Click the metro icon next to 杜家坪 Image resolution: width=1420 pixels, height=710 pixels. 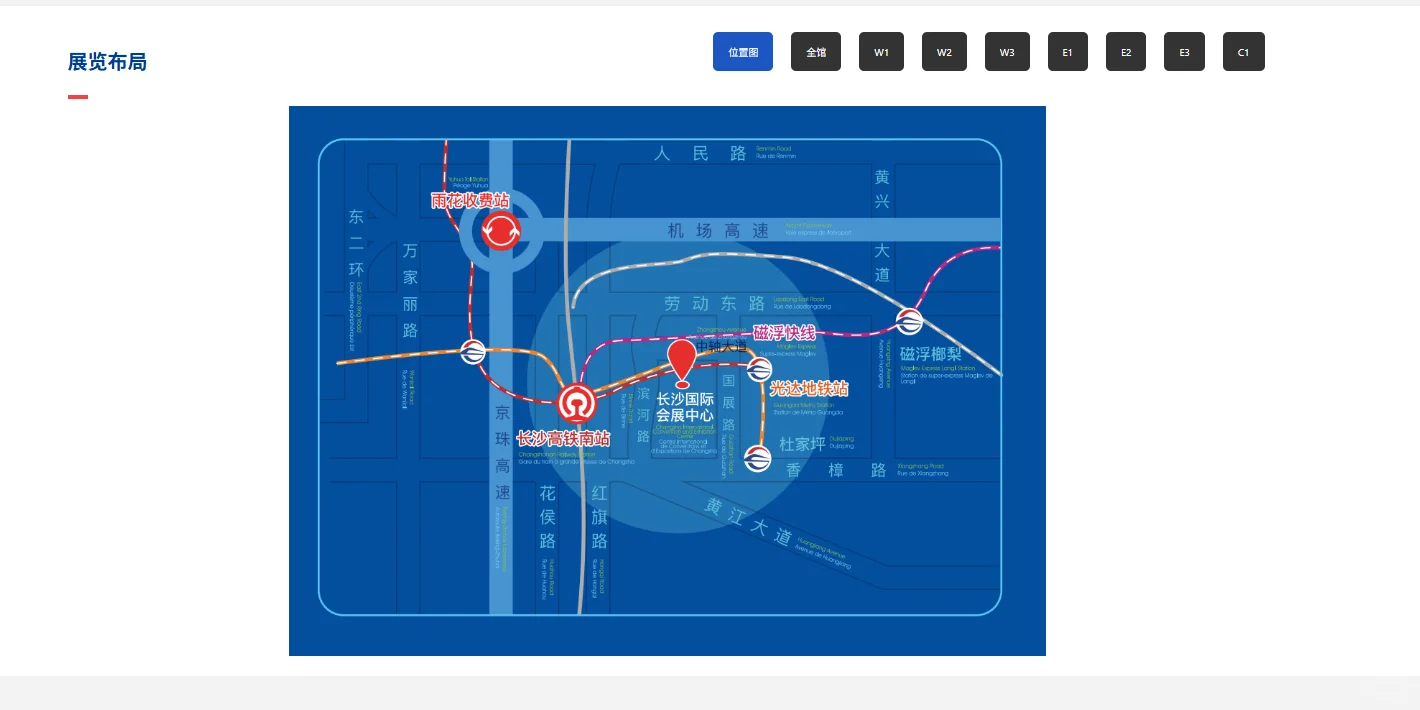[758, 459]
